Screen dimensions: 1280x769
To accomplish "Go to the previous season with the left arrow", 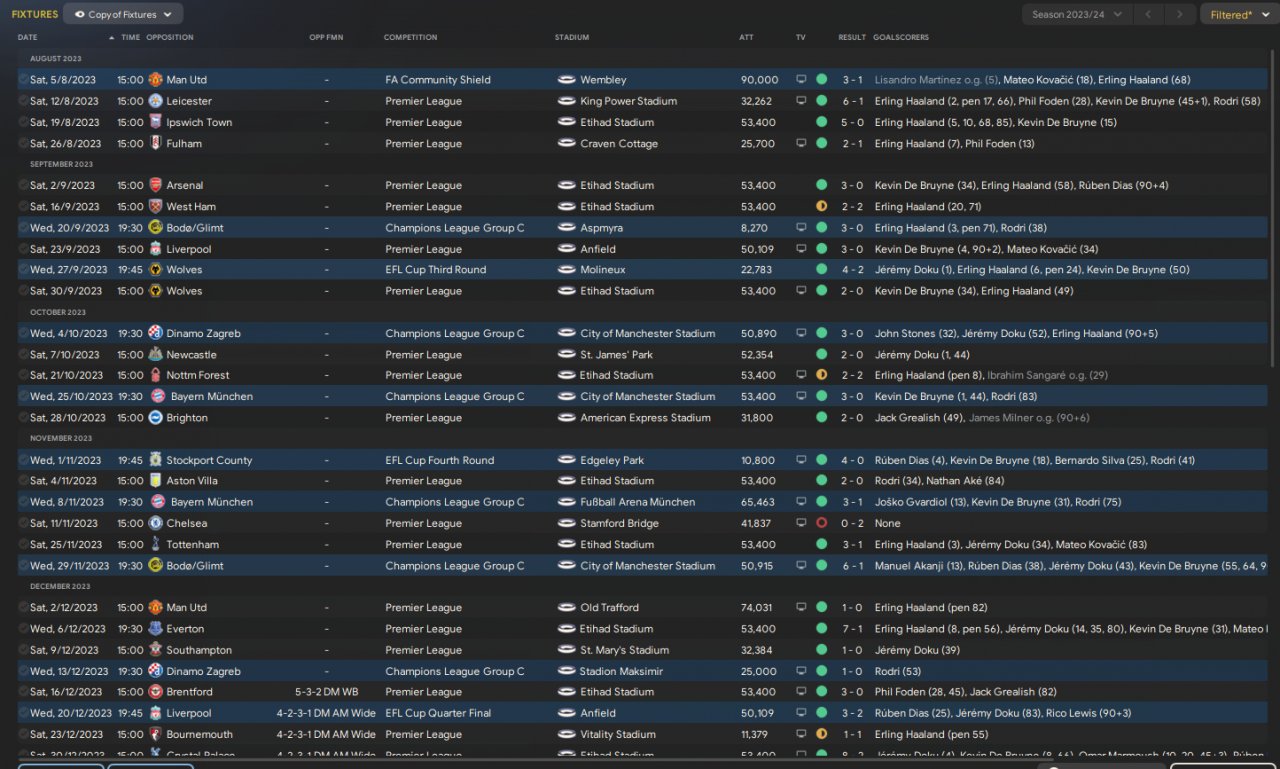I will pos(1150,14).
